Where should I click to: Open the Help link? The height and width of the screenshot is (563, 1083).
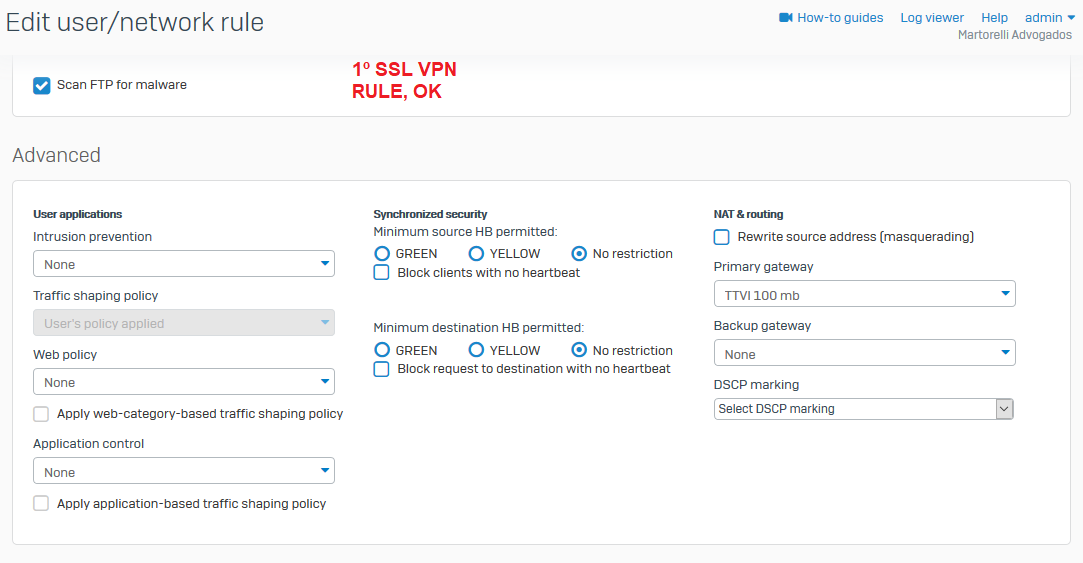[994, 18]
